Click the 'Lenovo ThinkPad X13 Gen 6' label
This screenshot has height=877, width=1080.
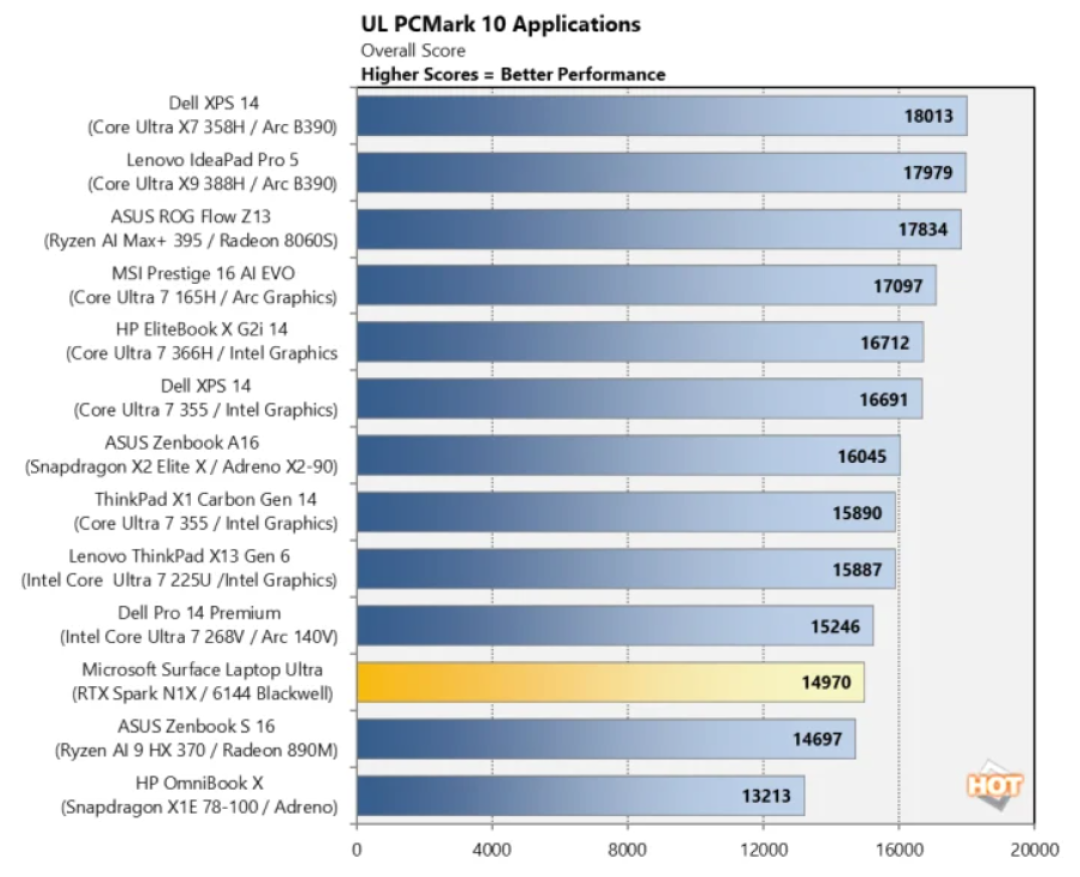pos(179,556)
